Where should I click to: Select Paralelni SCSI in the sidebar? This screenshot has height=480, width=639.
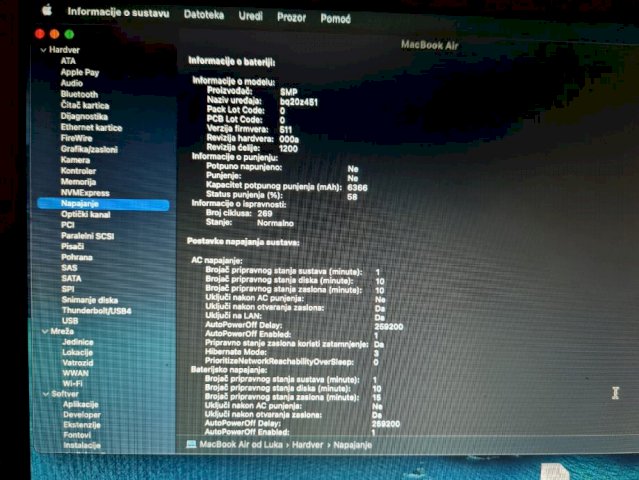(x=88, y=236)
